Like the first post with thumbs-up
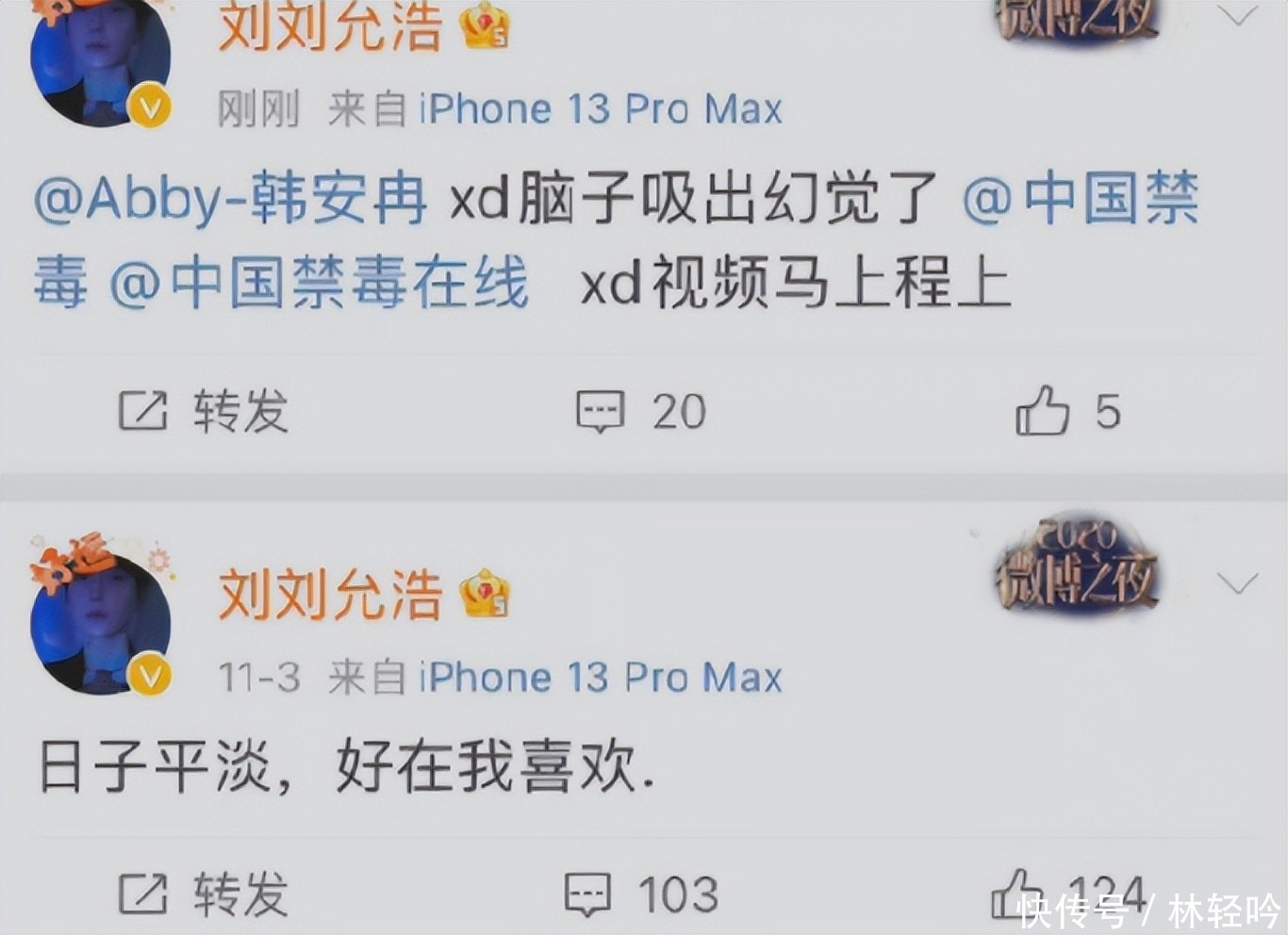Screen dimensions: 1288x935 pyautogui.click(x=1042, y=411)
